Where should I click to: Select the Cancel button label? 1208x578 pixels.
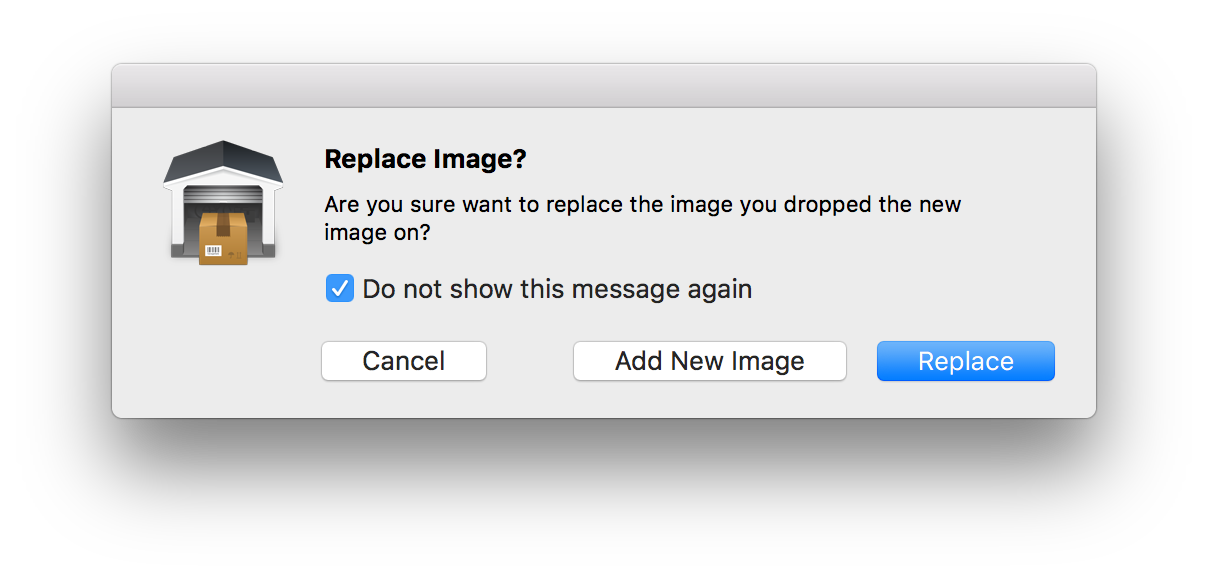click(x=404, y=361)
